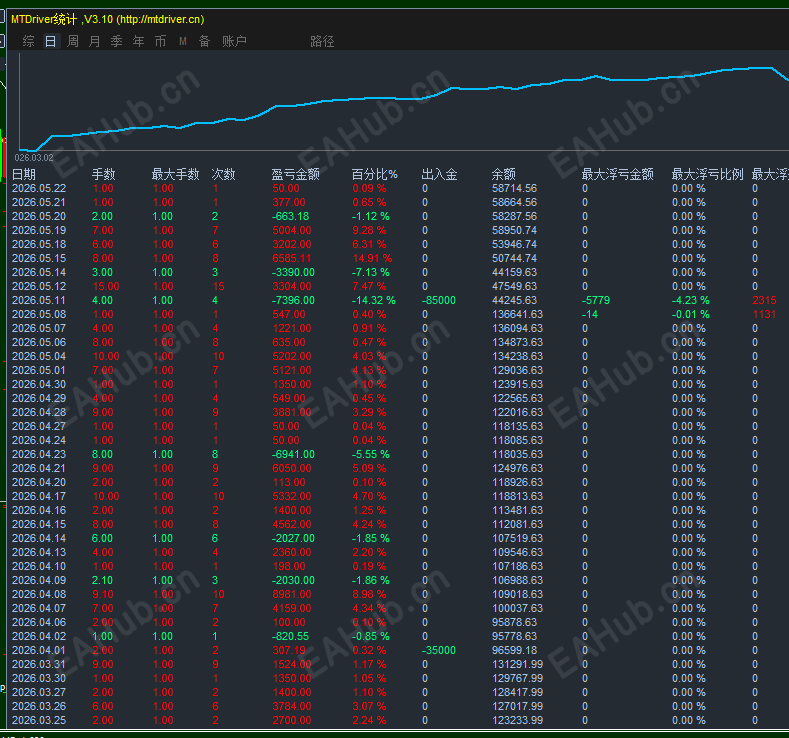Viewport: 789px width, 738px height.
Task: Select the 日 daily statistics tab
Action: 51,41
